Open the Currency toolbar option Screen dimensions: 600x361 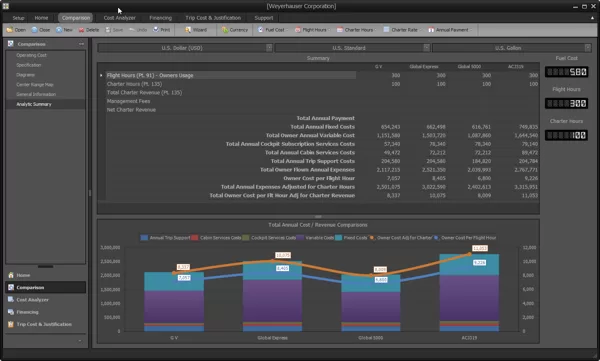click(x=235, y=30)
